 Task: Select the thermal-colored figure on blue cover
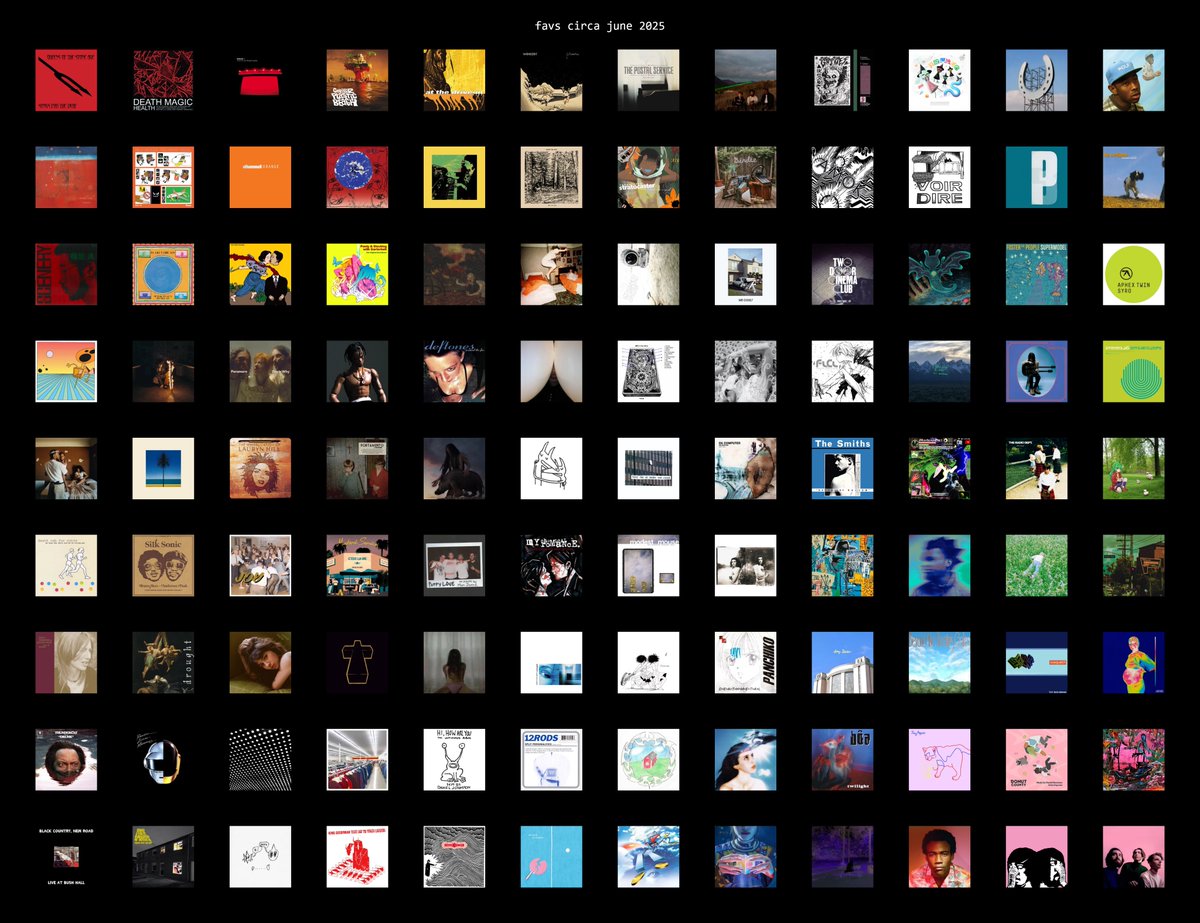(1133, 662)
